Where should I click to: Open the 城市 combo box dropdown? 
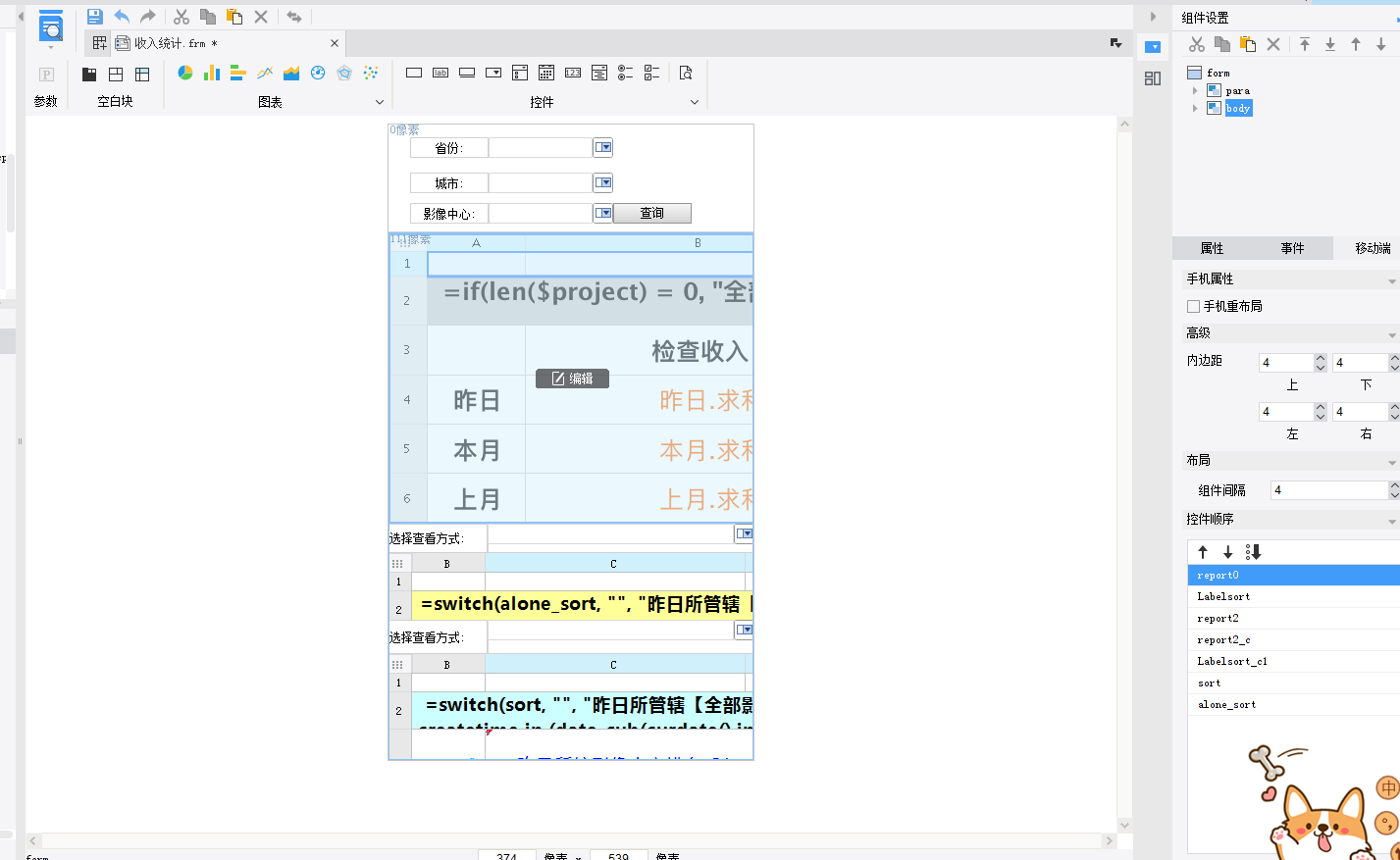coord(603,182)
